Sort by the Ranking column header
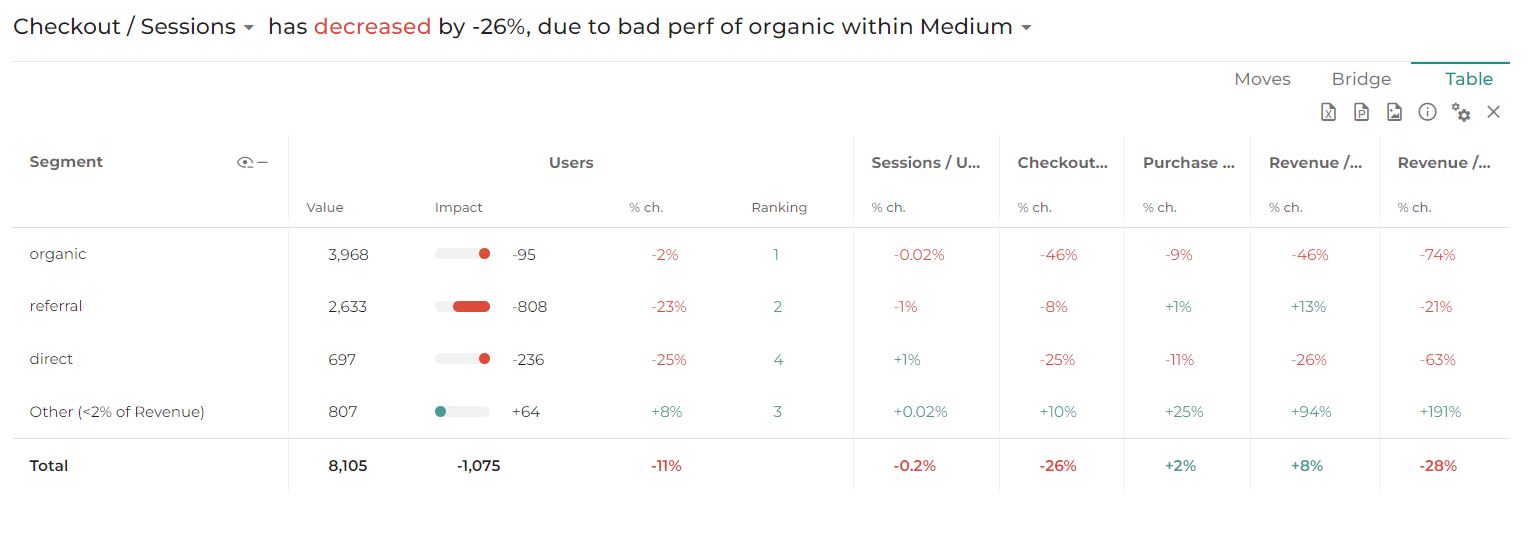Viewport: 1532px width, 547px height. pyautogui.click(x=779, y=208)
